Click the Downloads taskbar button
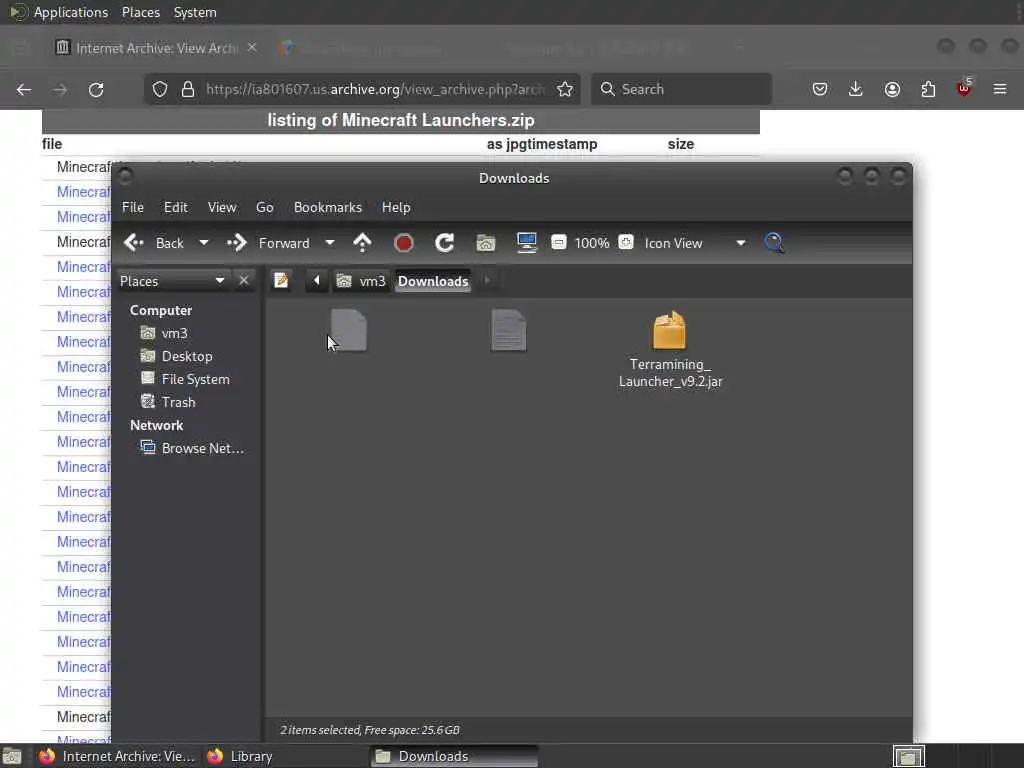This screenshot has height=768, width=1024. pos(454,756)
